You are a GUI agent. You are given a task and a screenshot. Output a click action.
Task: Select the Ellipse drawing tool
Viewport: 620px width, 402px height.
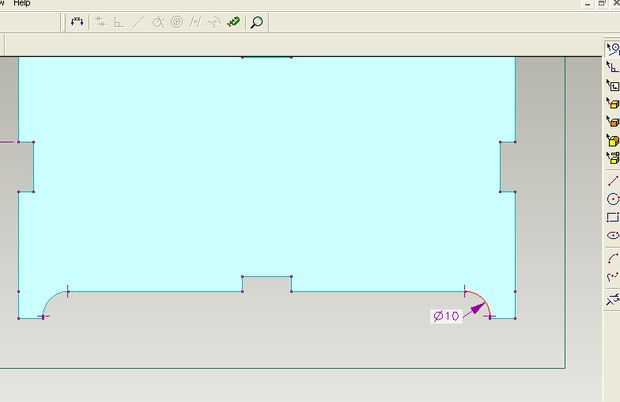coord(613,235)
